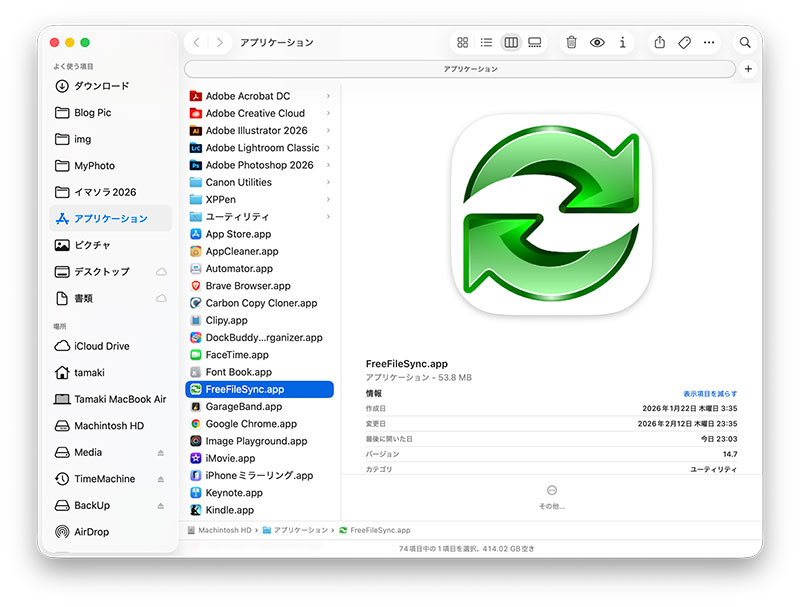Click the Get Info toolbar icon

tap(623, 43)
